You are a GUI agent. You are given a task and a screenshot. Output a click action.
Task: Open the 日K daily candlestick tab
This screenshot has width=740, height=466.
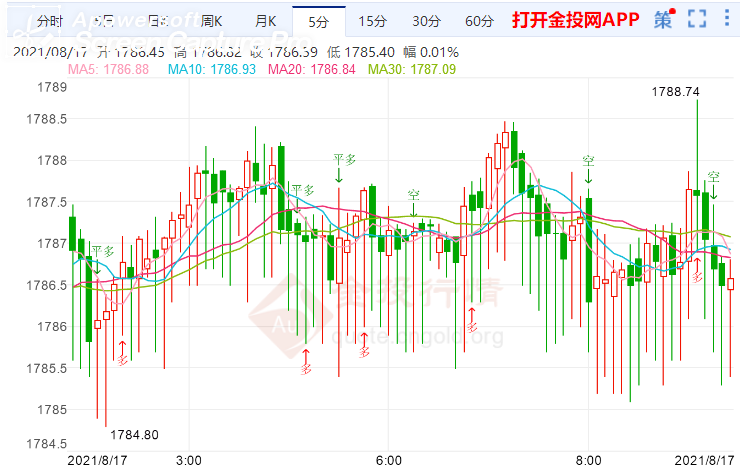[158, 21]
